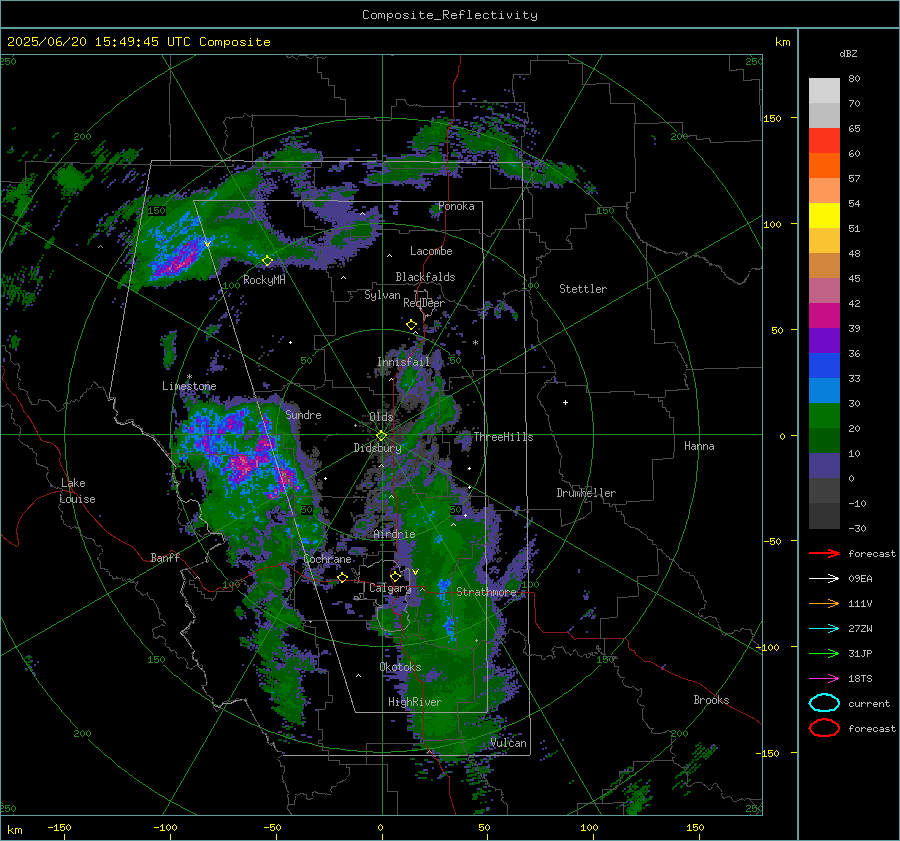
Task: Click the Lake Louise label
Action: pyautogui.click(x=77, y=491)
